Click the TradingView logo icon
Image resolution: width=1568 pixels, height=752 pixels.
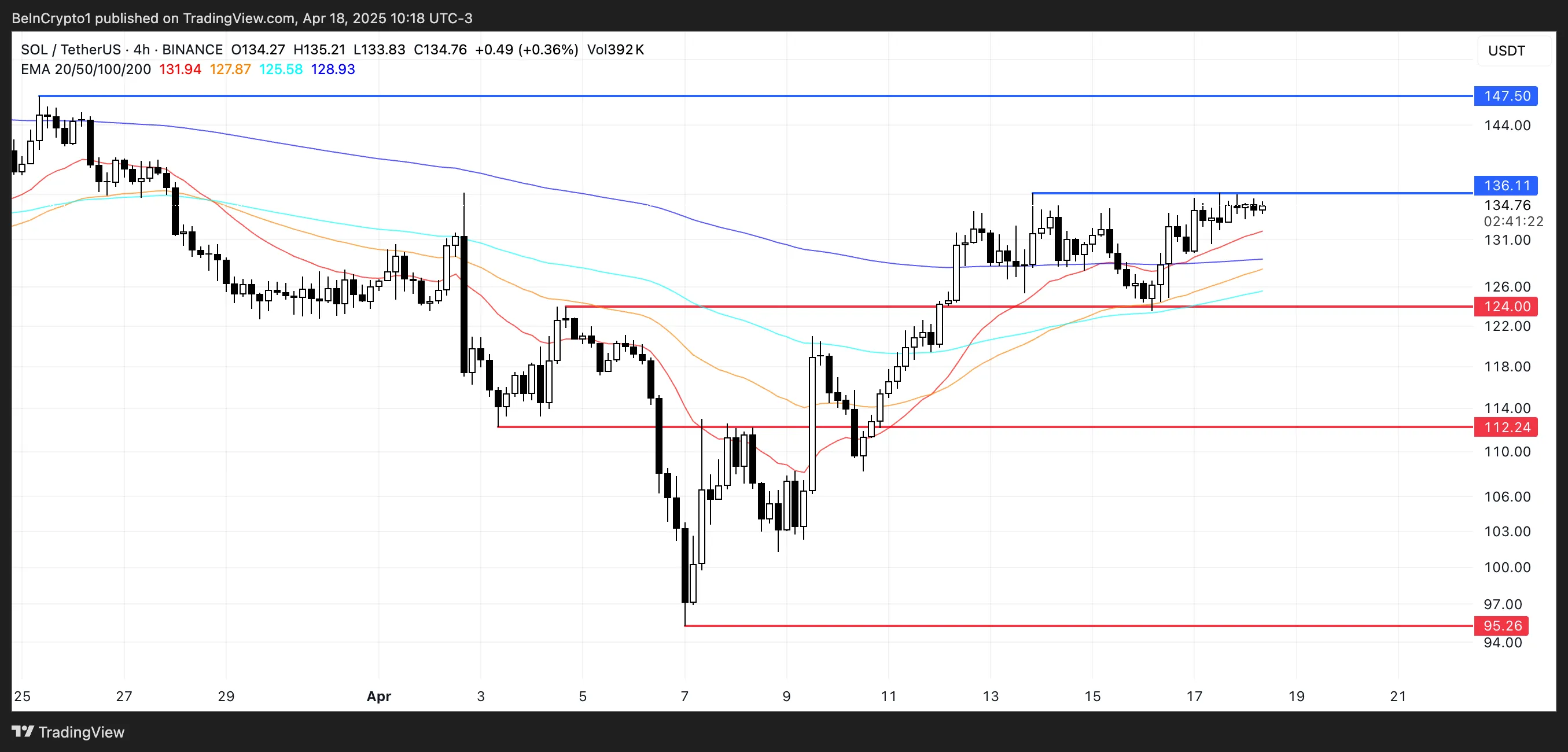click(x=23, y=731)
